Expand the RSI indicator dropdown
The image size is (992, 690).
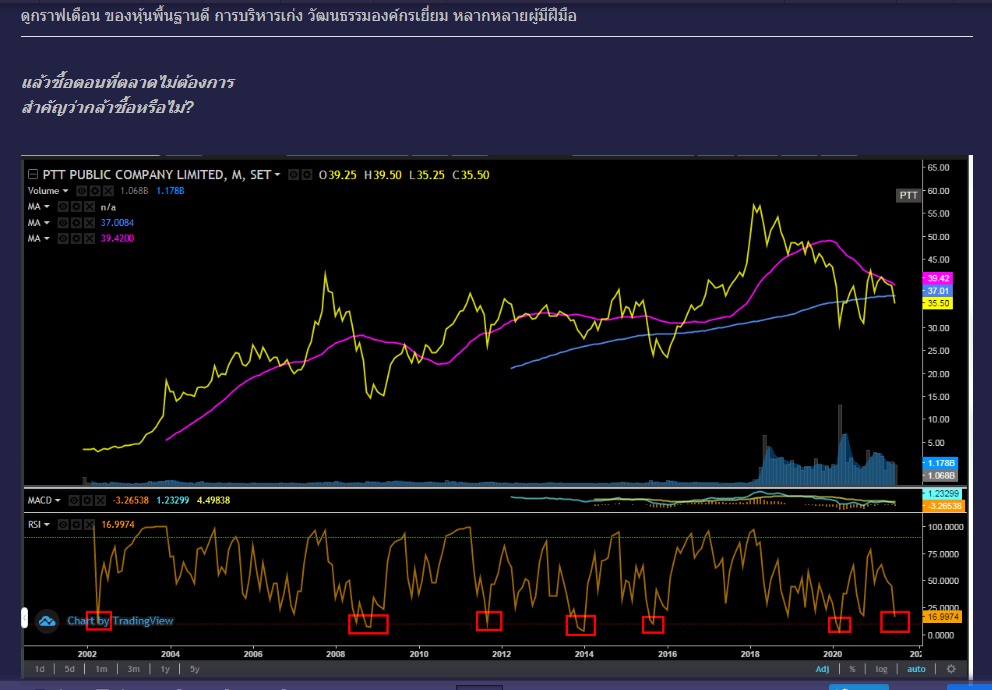tap(46, 524)
